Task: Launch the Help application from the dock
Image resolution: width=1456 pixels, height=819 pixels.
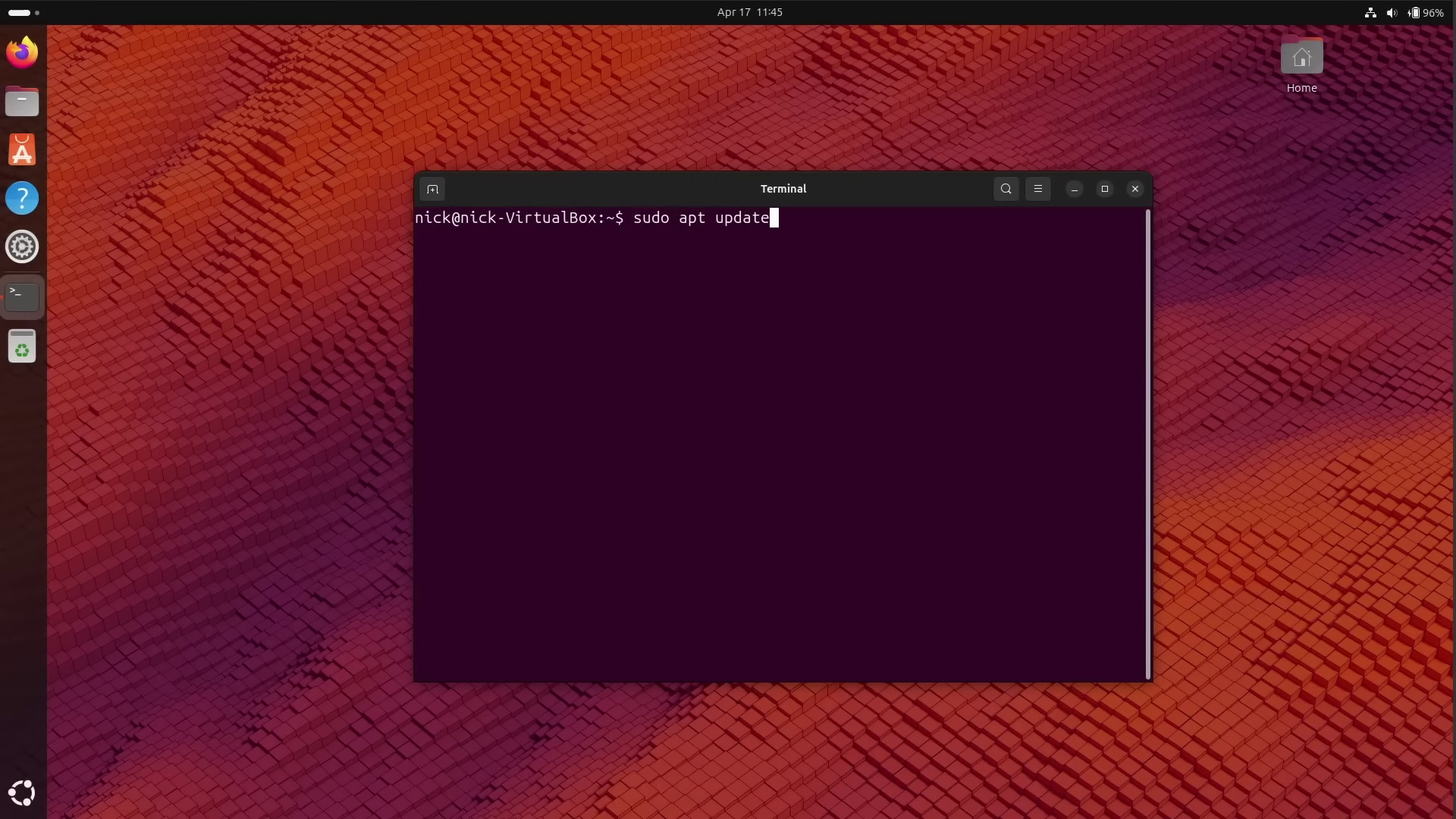Action: [x=22, y=198]
